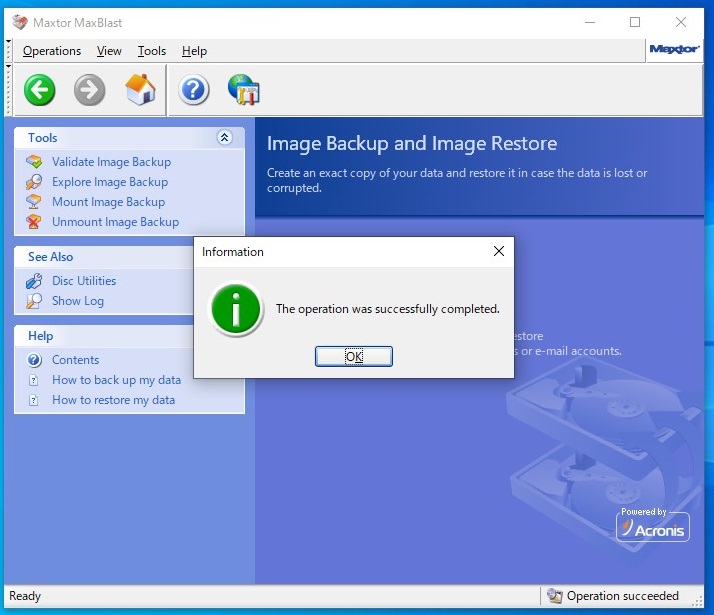Select Explore Image Backup link
This screenshot has height=615, width=714.
click(x=110, y=182)
